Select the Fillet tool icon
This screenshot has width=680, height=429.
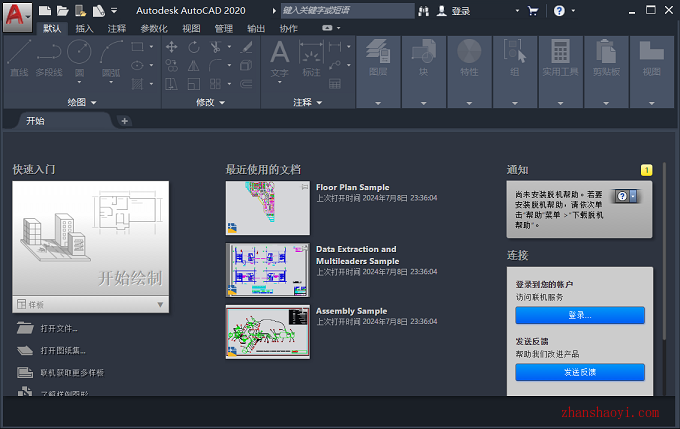click(216, 65)
